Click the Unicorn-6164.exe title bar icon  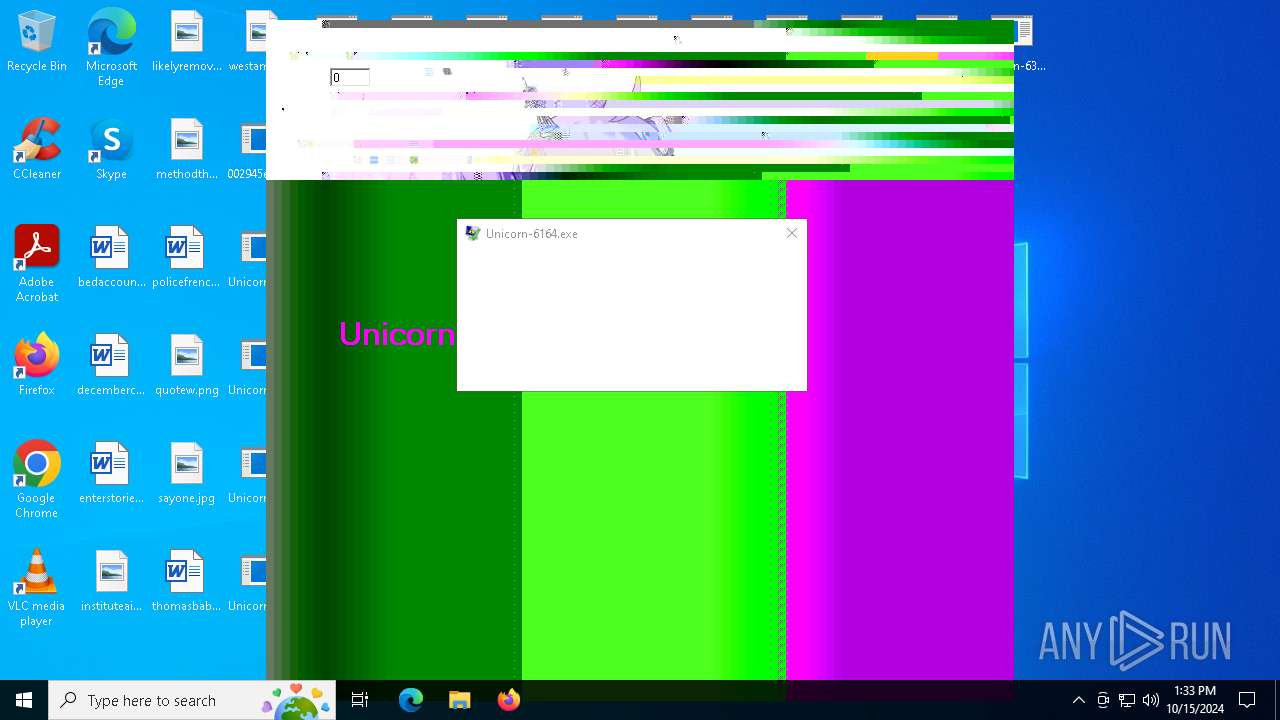point(473,233)
